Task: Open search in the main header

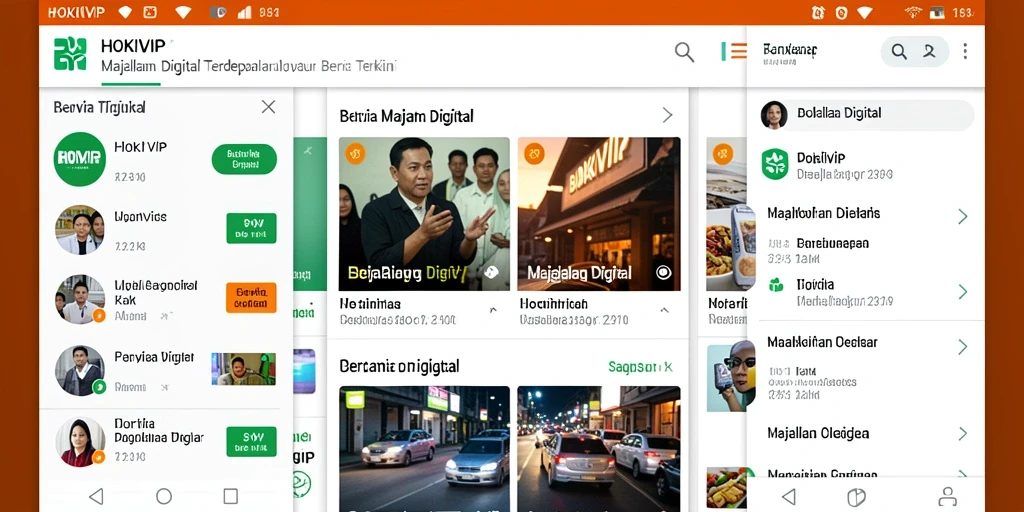Action: (x=684, y=52)
